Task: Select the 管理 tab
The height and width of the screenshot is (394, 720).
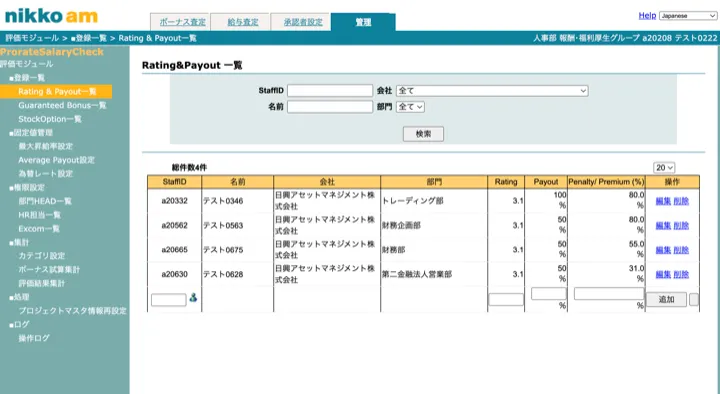Action: (363, 22)
